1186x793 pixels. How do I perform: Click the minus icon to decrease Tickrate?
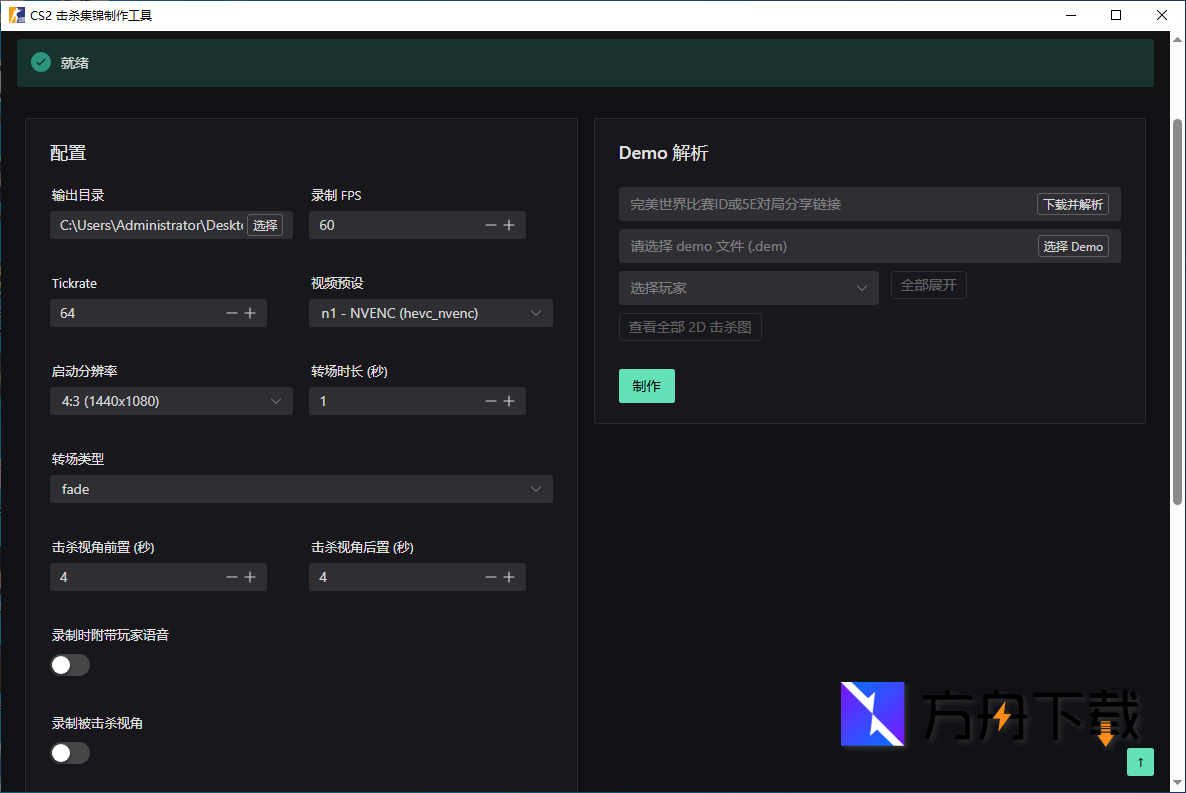tap(231, 312)
